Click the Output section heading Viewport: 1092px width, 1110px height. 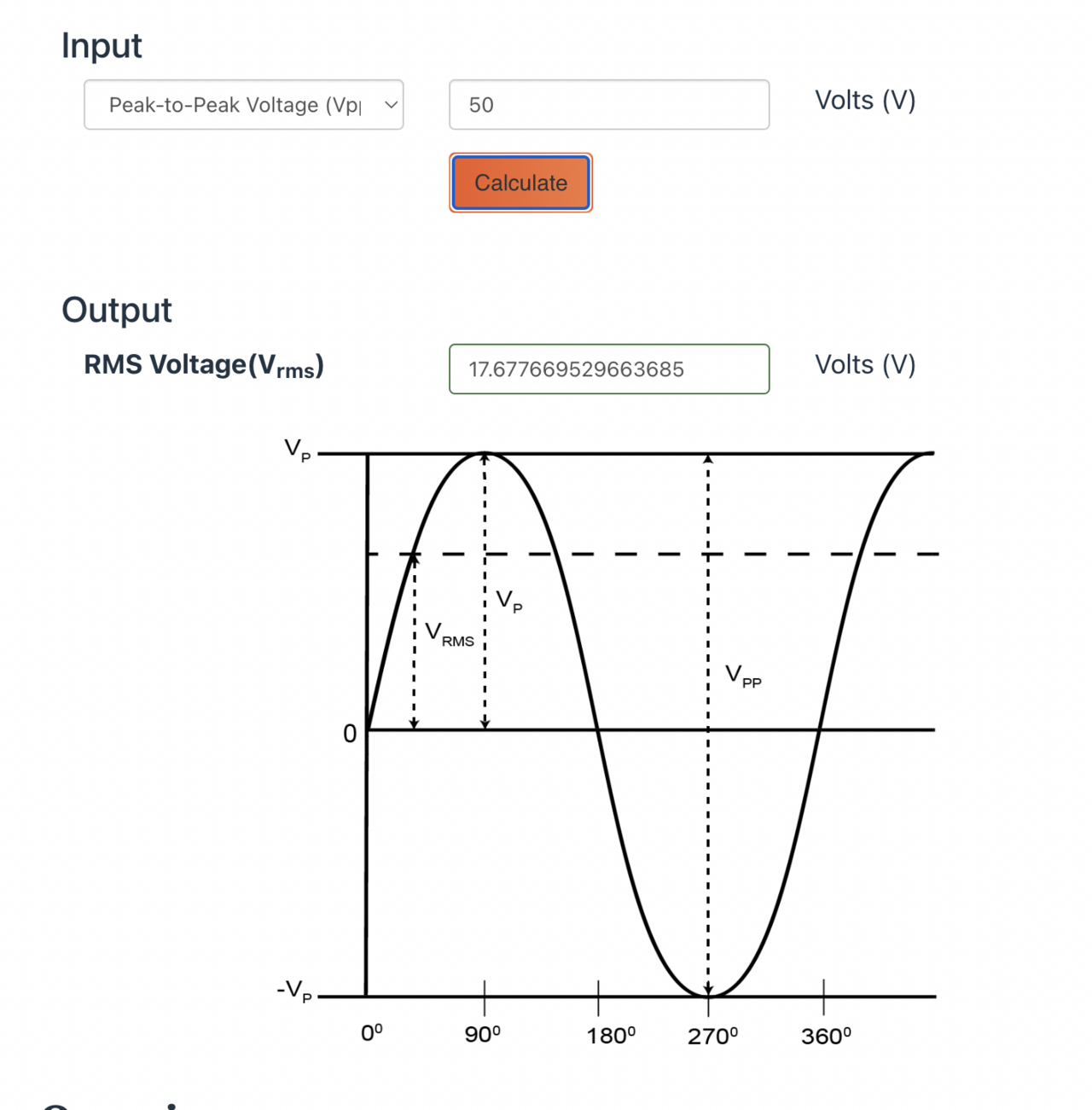117,311
